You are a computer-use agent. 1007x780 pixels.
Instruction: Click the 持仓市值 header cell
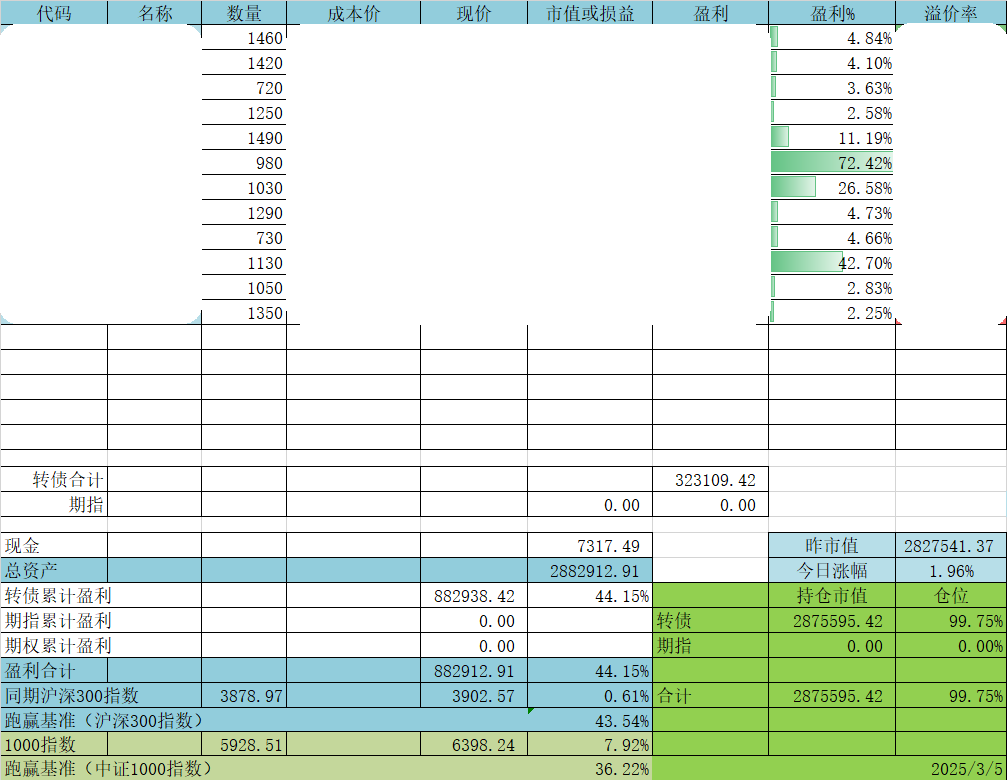tap(832, 595)
